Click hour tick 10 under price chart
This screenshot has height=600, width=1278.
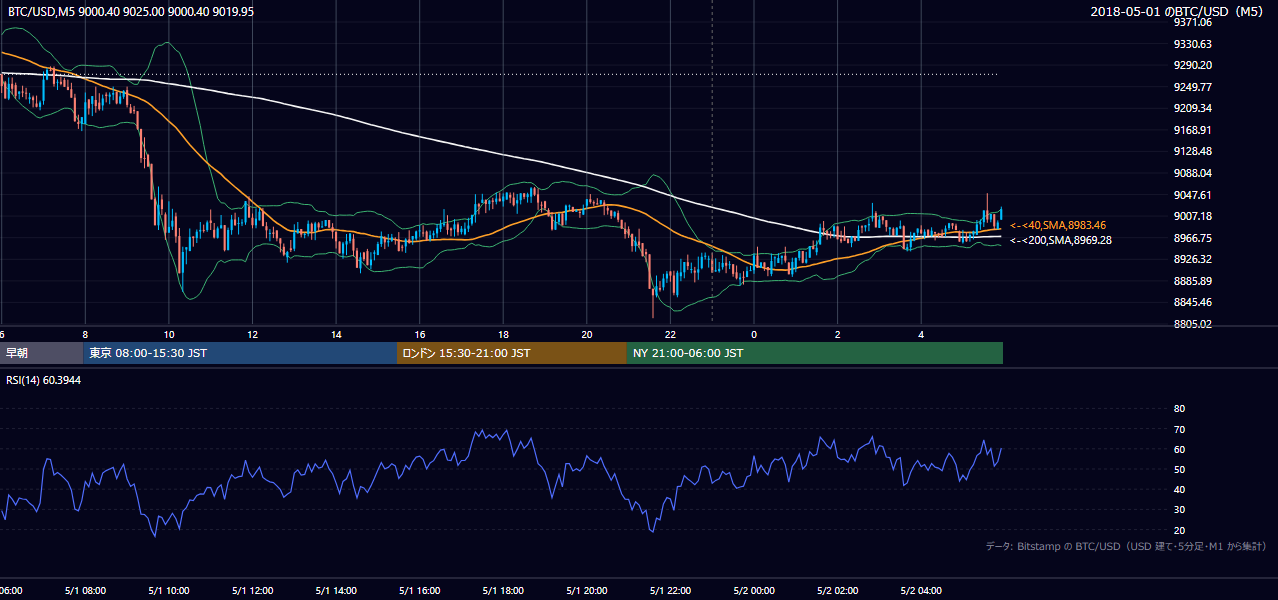click(169, 334)
